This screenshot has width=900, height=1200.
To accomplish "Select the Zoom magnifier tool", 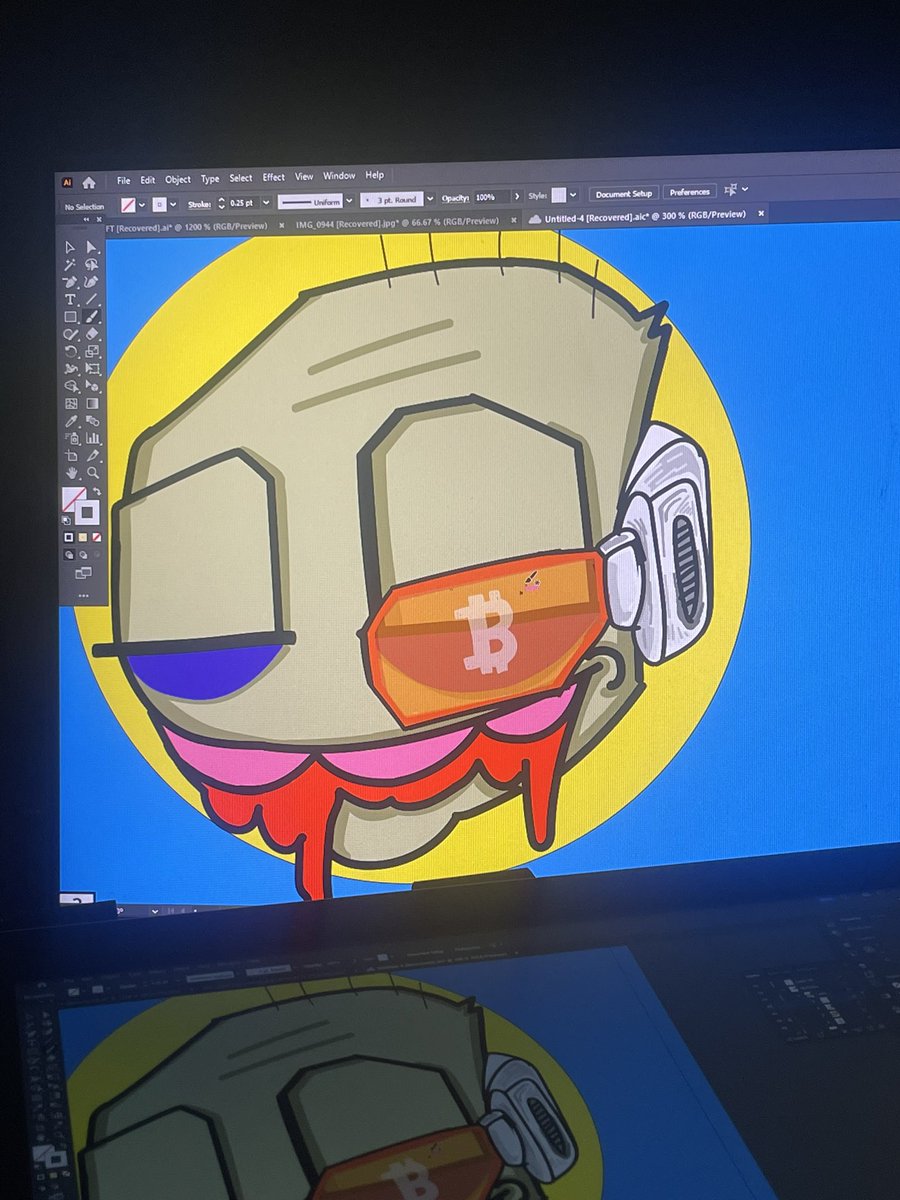I will pos(92,473).
